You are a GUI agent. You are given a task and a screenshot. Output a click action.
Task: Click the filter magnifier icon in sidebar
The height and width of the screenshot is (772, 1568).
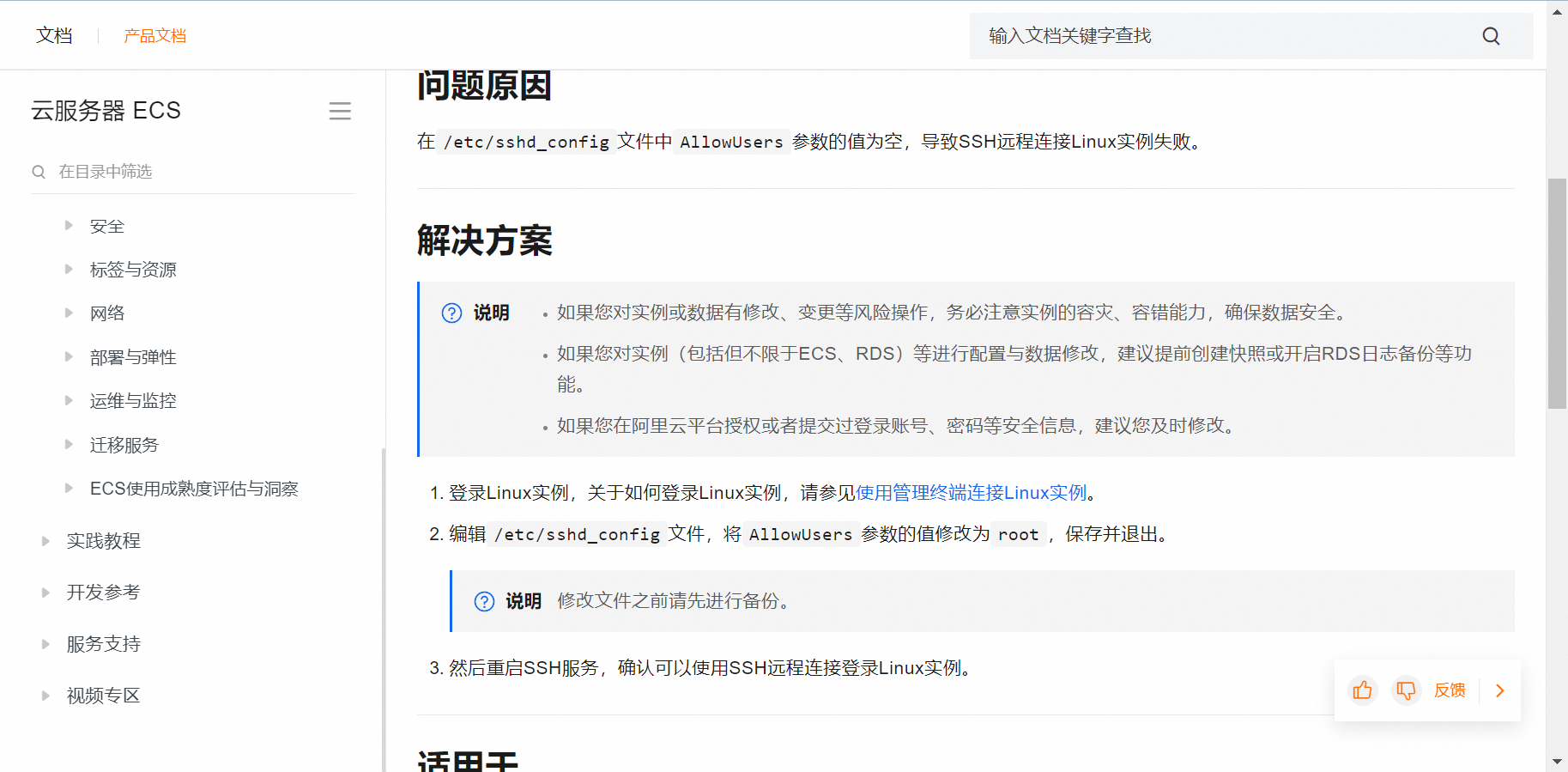(39, 172)
